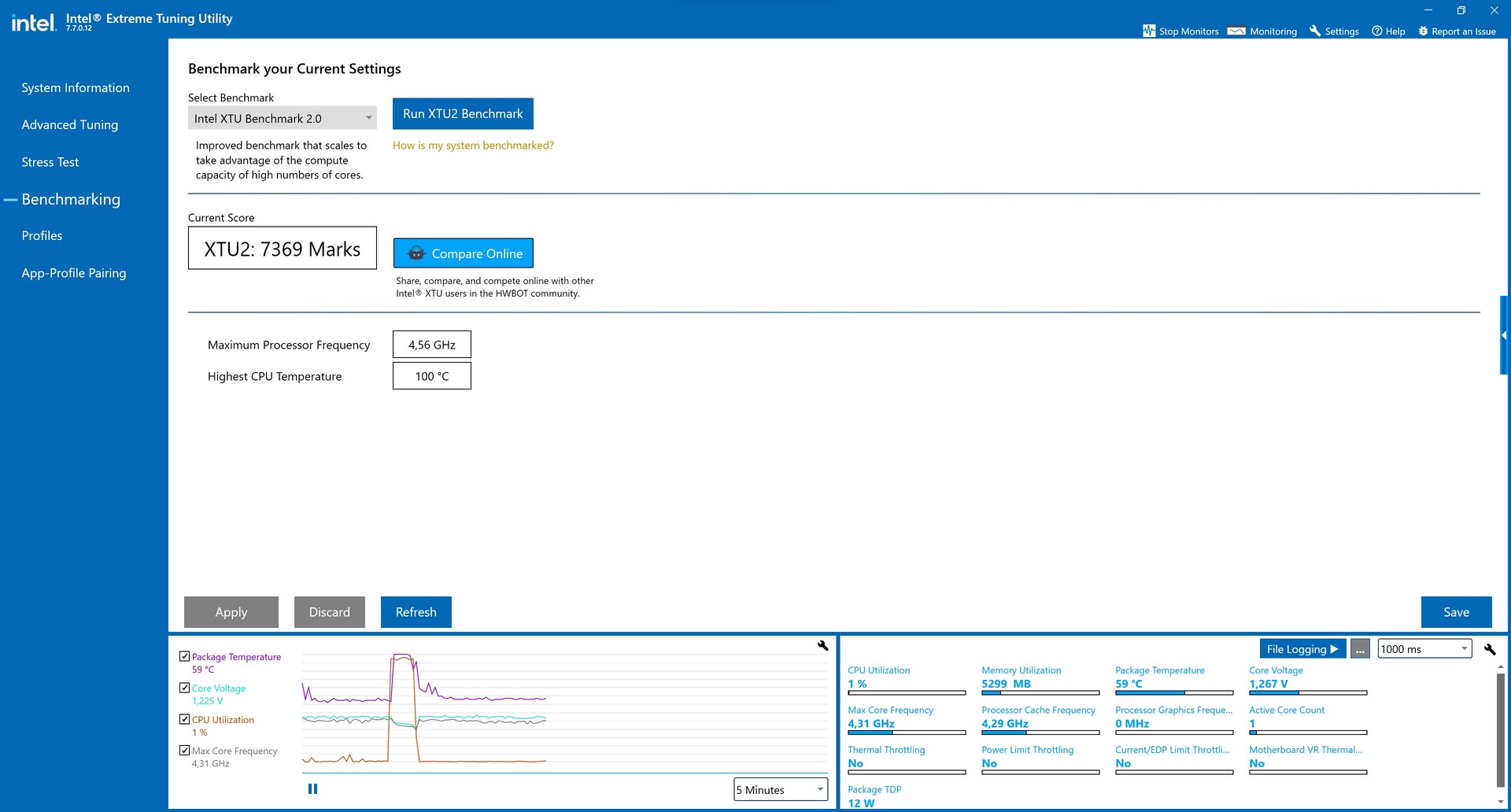Click Processor Graphics Frequency 0 MHz value
Viewport: 1511px width, 812px height.
1132,724
